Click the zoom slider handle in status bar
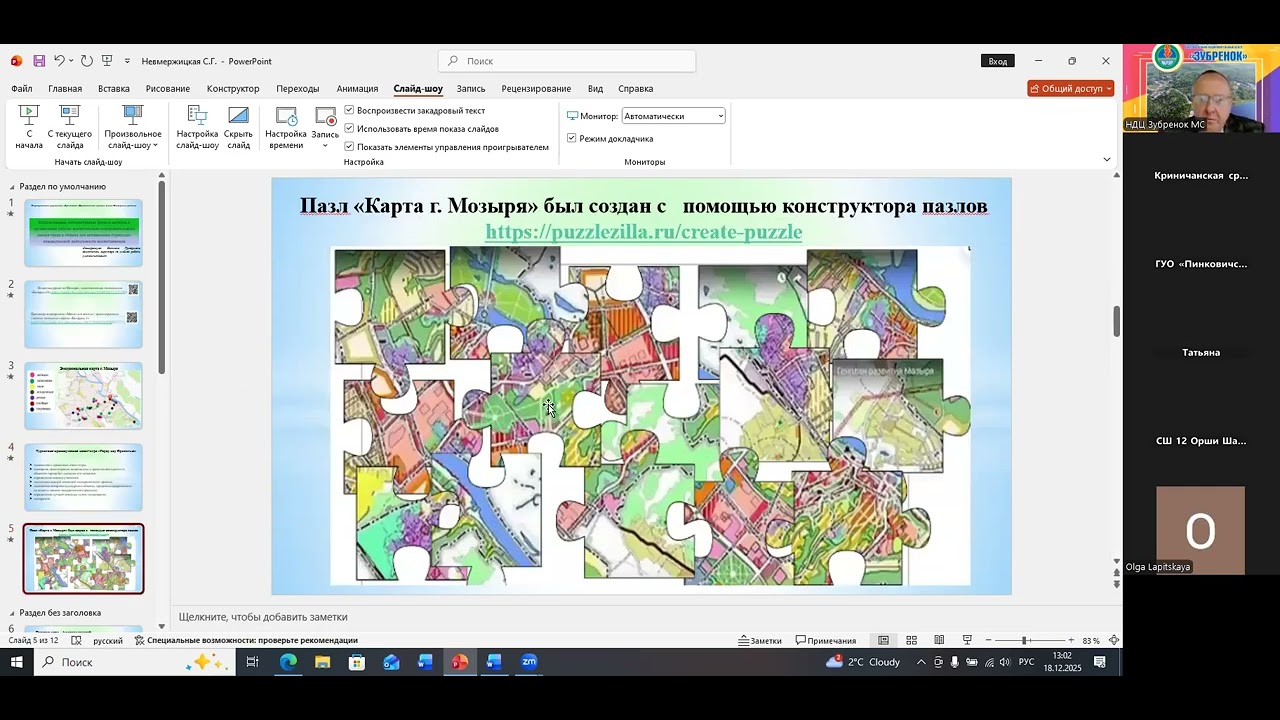This screenshot has height=720, width=1280. pos(1024,640)
